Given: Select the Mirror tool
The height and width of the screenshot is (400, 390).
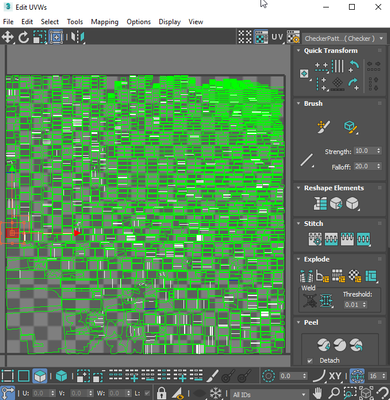Looking at the screenshot, I should [78, 37].
